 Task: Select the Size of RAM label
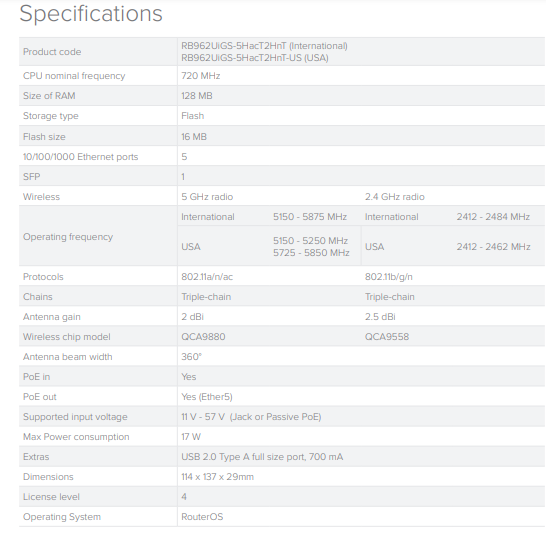click(x=49, y=96)
